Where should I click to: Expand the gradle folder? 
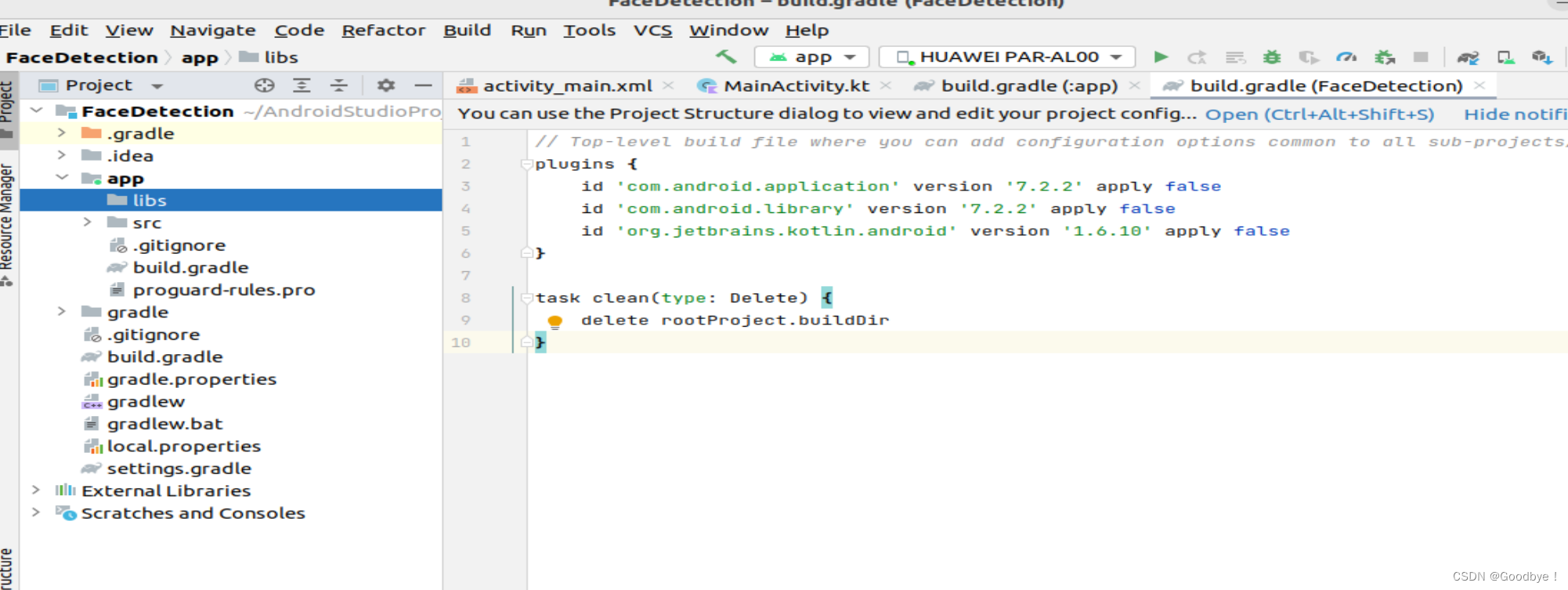click(x=62, y=312)
